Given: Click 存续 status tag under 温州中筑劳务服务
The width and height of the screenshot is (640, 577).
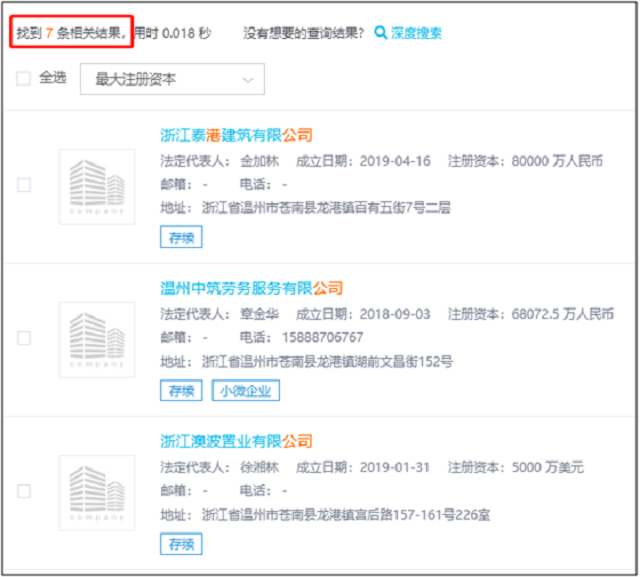Looking at the screenshot, I should [x=181, y=390].
